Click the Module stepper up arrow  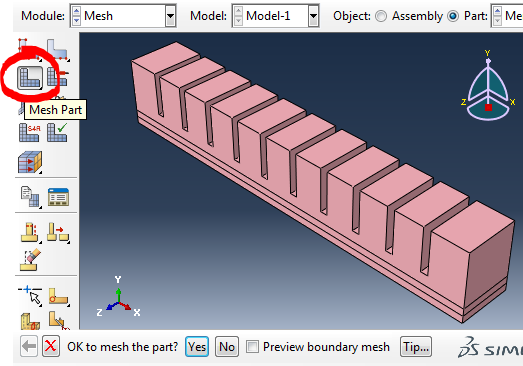coord(76,11)
